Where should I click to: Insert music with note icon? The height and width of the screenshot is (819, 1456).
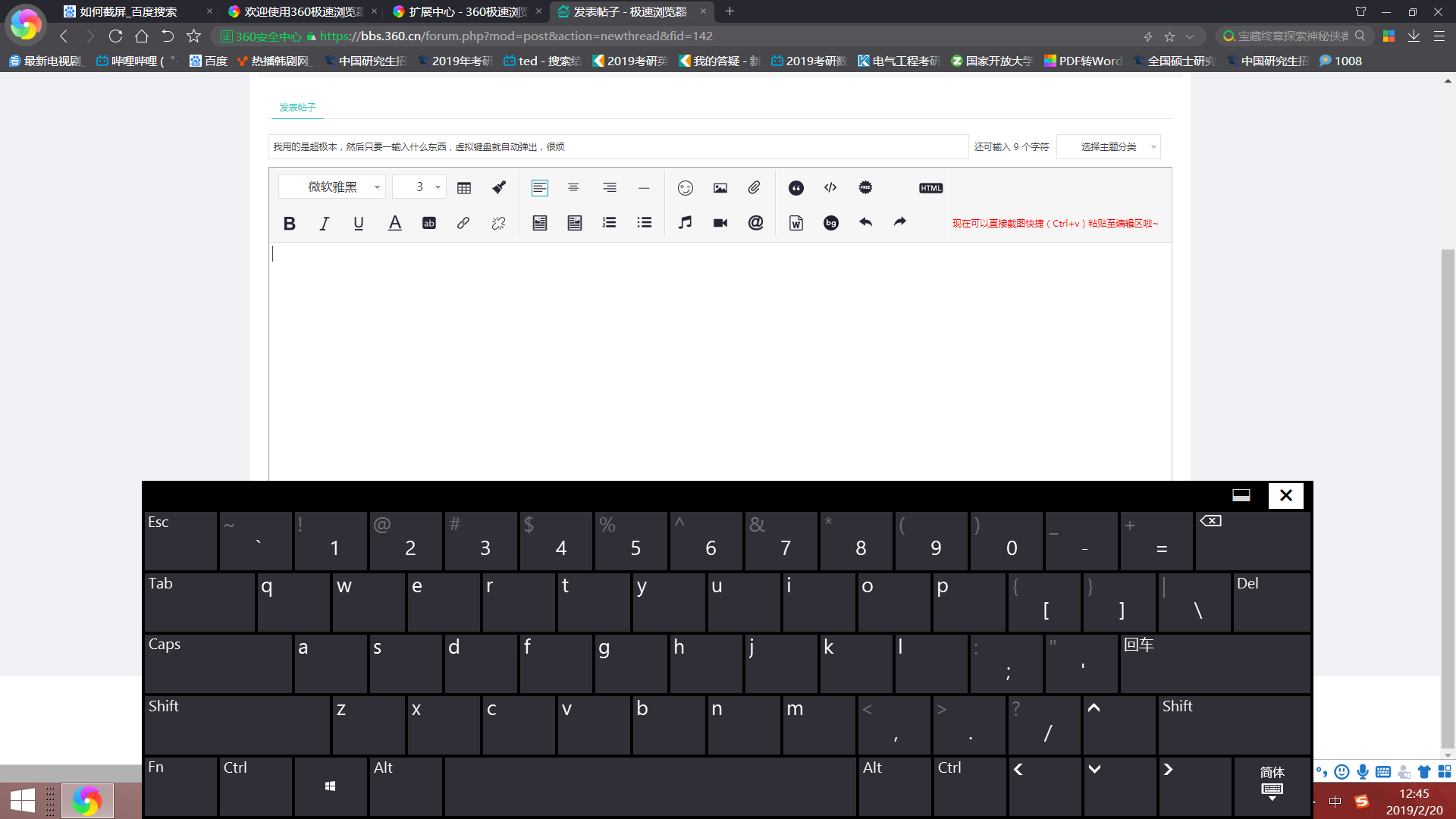click(x=685, y=223)
